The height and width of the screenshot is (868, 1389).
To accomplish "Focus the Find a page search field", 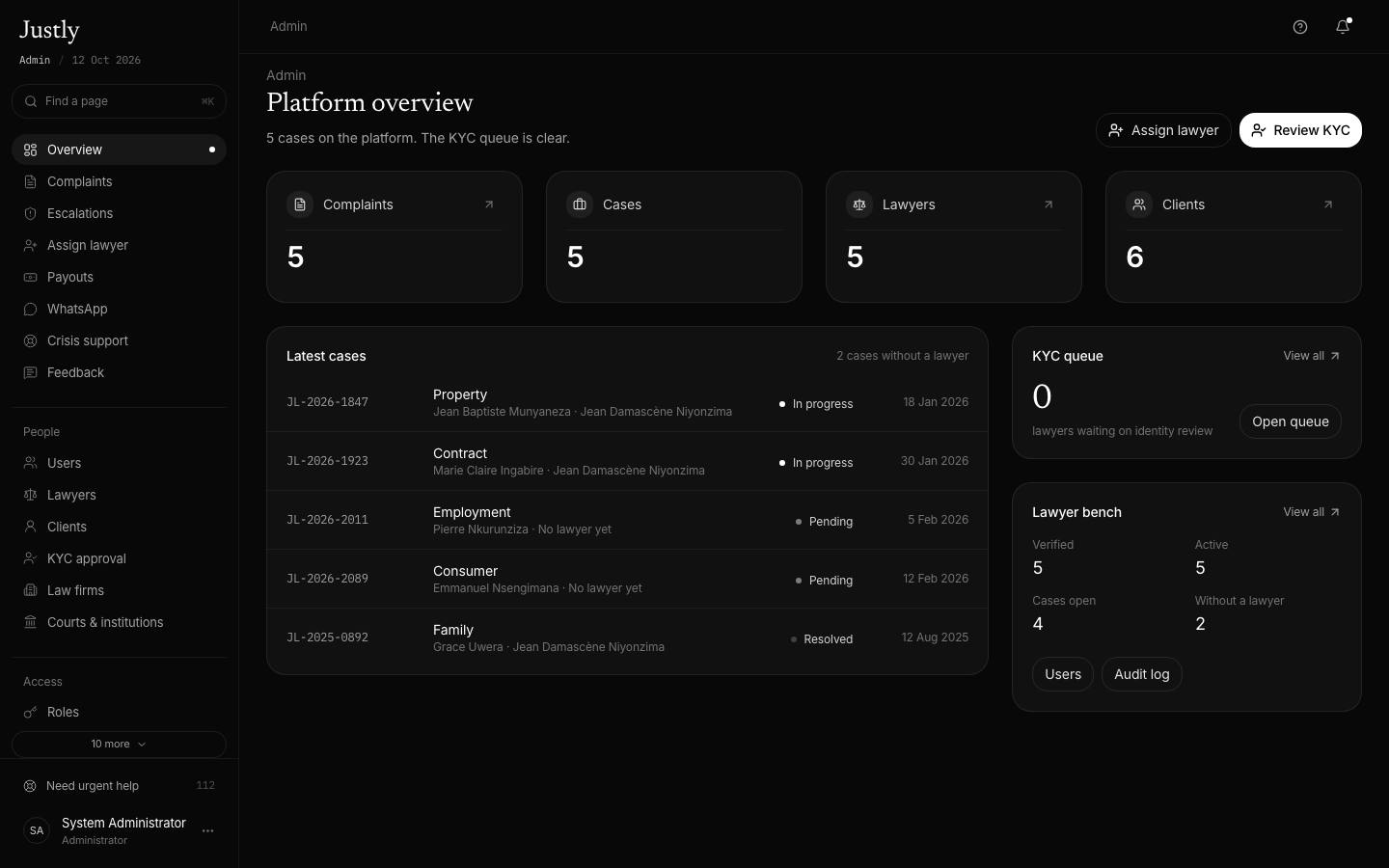I will click(119, 101).
